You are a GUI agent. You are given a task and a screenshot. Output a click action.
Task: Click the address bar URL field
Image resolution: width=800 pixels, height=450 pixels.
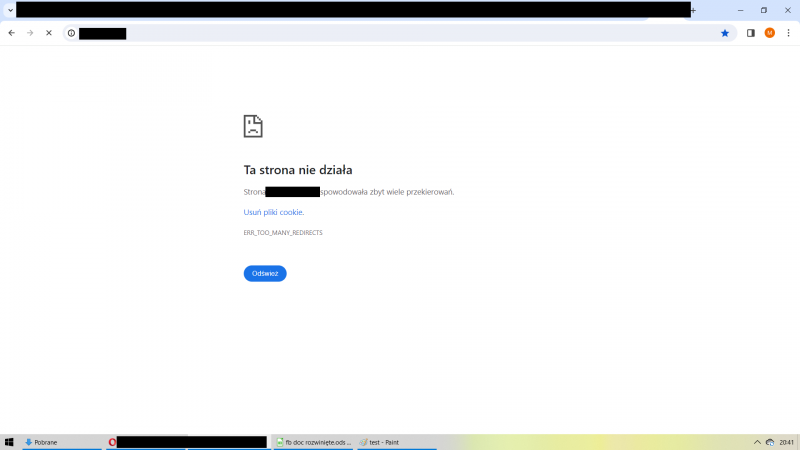[x=398, y=33]
